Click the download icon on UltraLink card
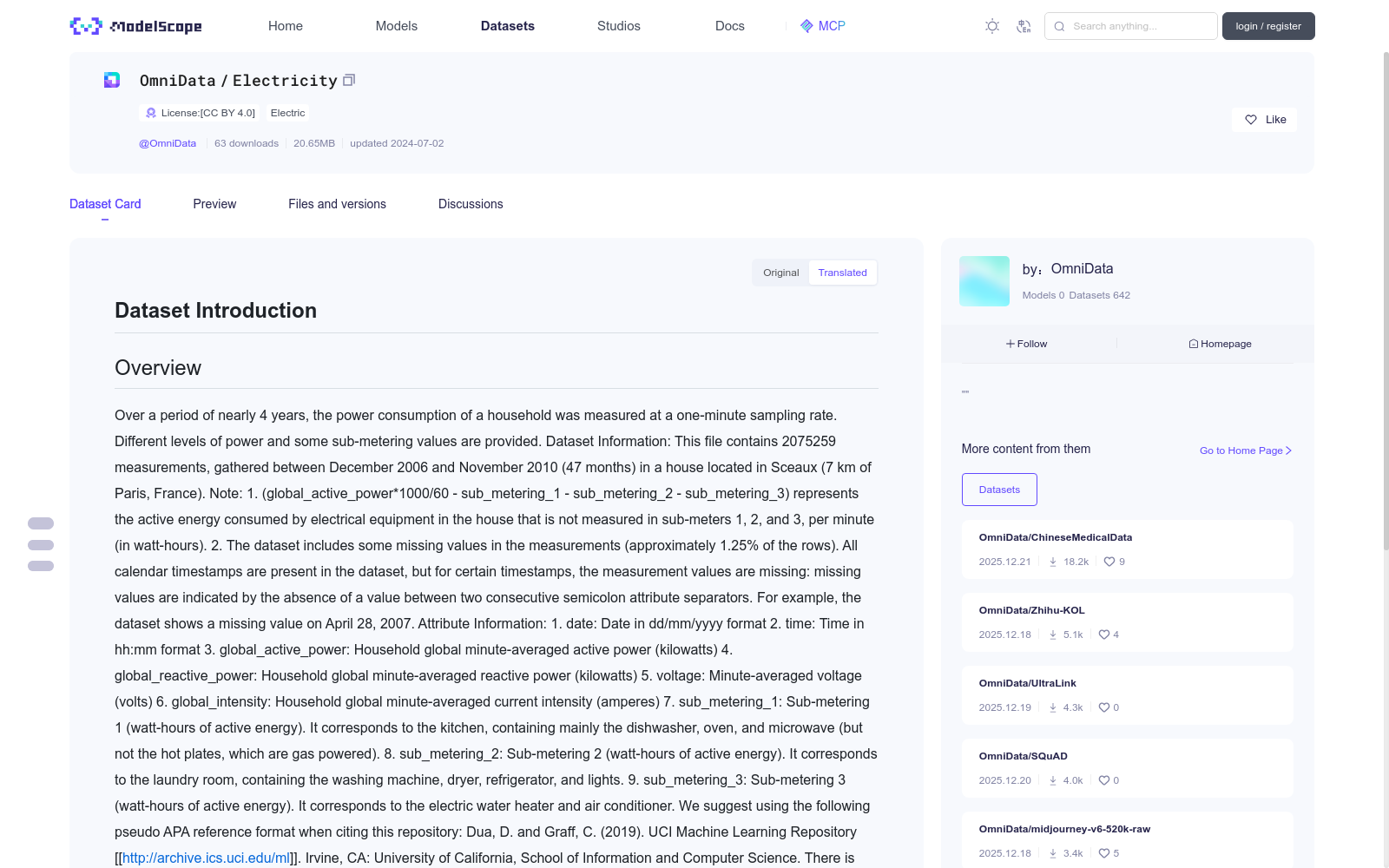 1053,707
